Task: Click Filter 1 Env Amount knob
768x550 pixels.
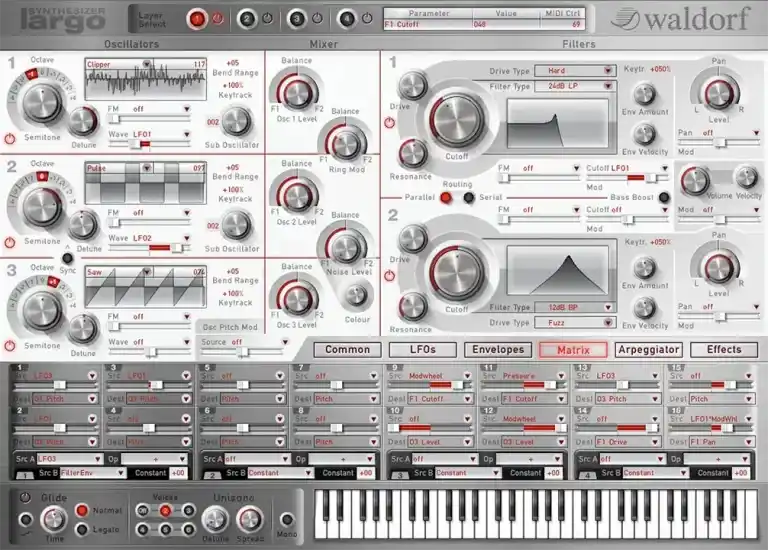Action: coord(645,94)
